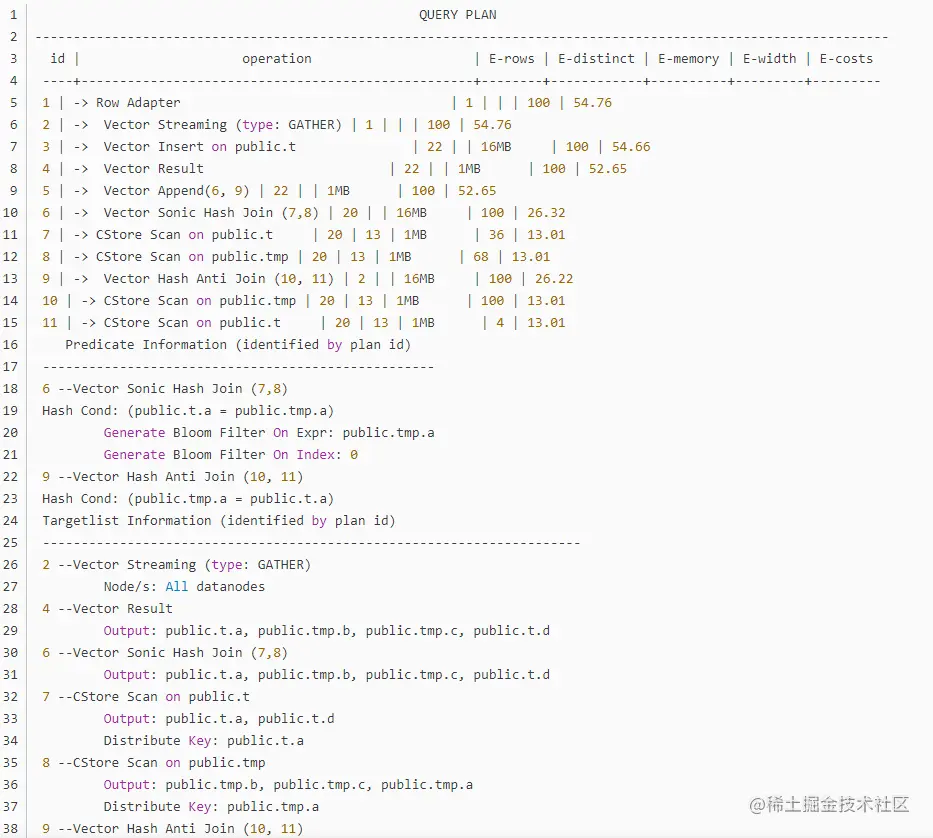Click the cost value 54.66
This screenshot has height=838, width=933.
(631, 147)
